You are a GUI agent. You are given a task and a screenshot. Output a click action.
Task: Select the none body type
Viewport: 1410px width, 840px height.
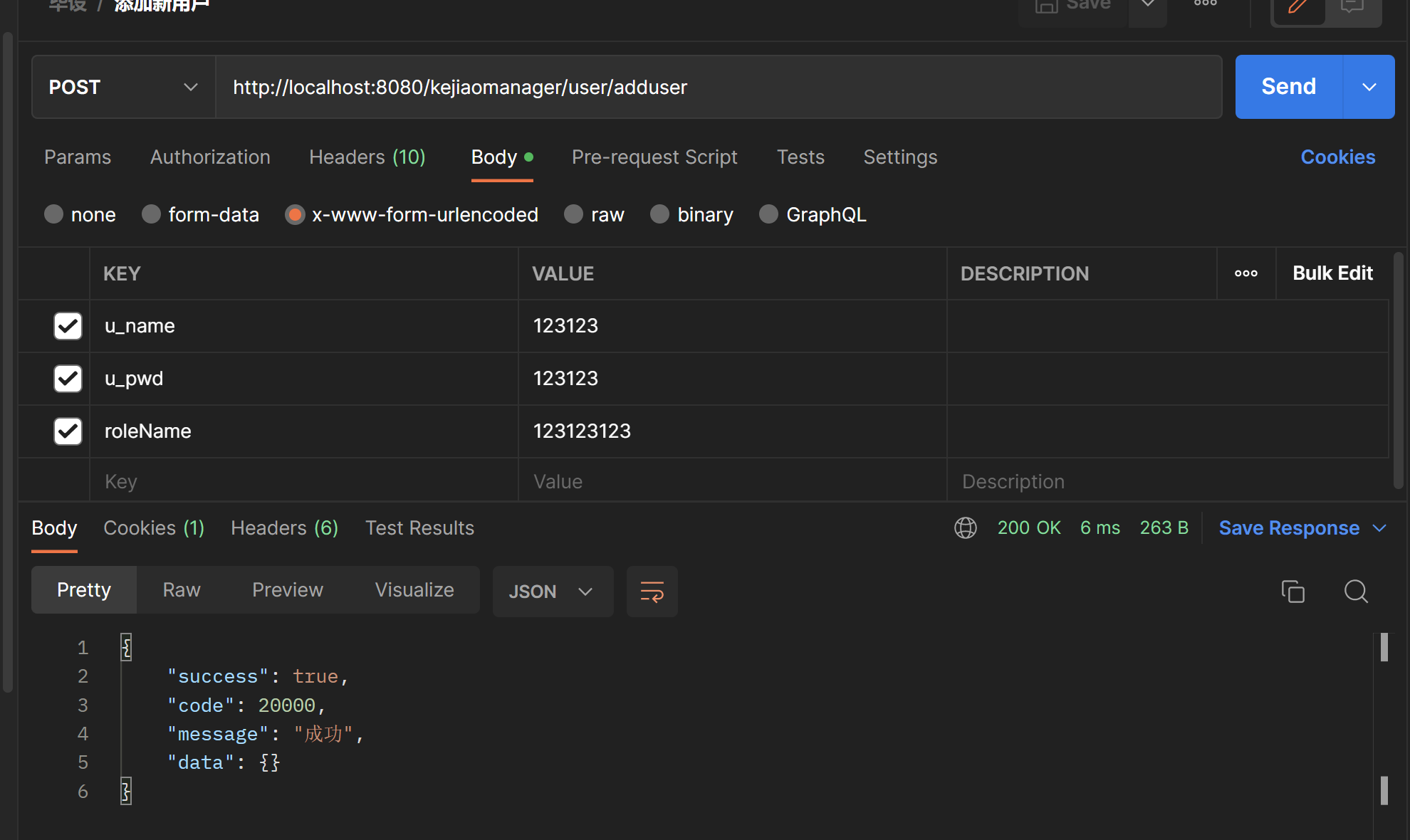click(x=80, y=214)
